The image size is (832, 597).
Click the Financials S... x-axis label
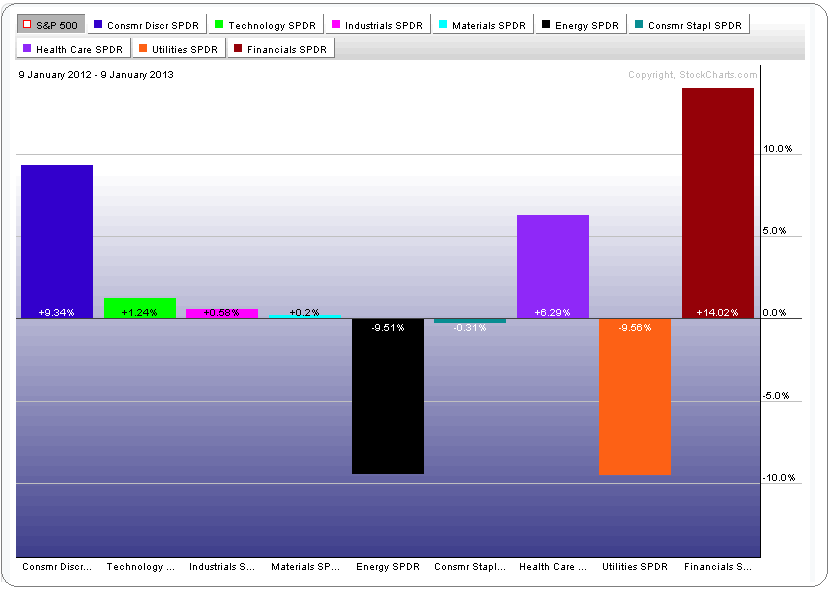pos(717,567)
